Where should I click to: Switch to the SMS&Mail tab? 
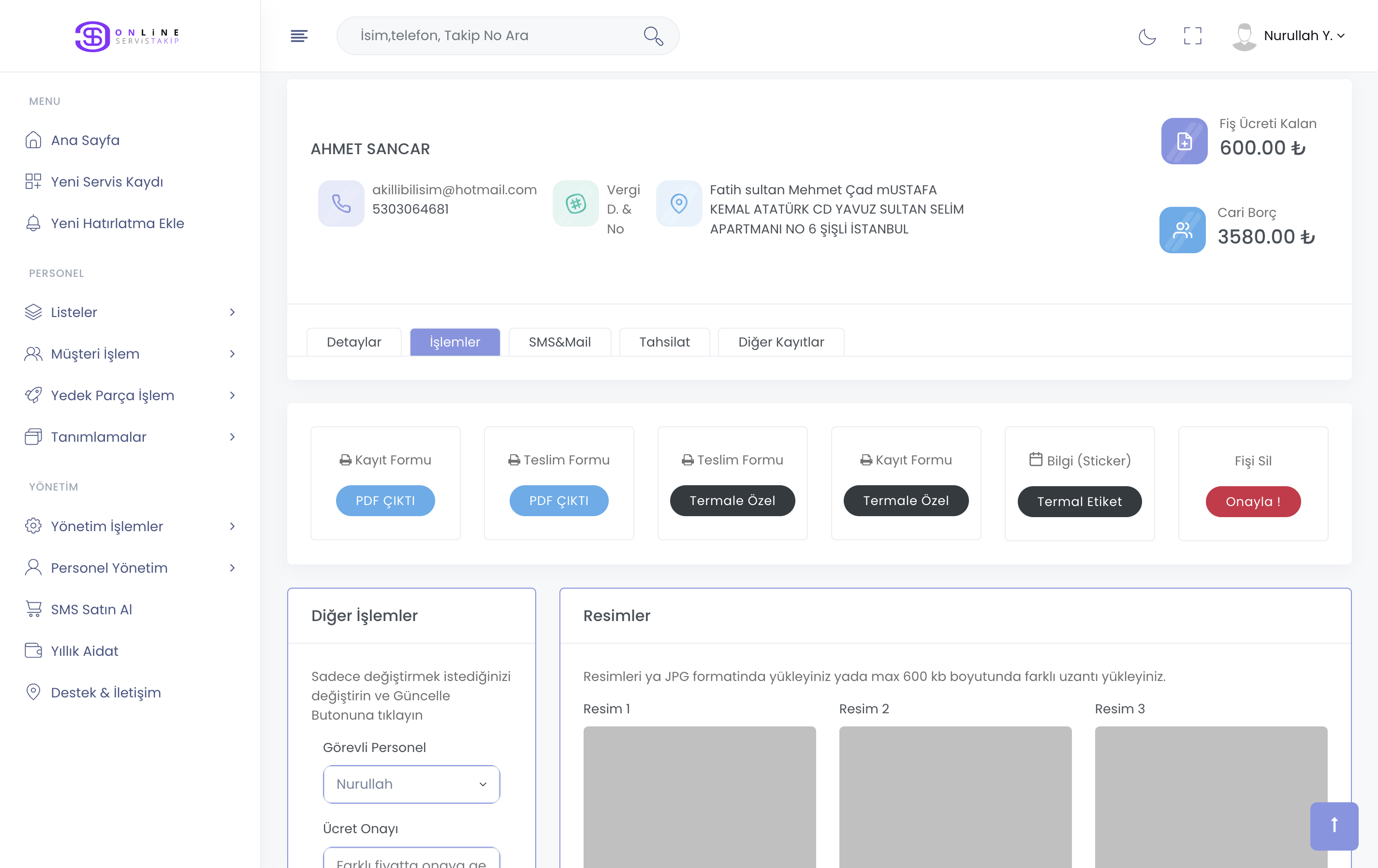tap(559, 342)
